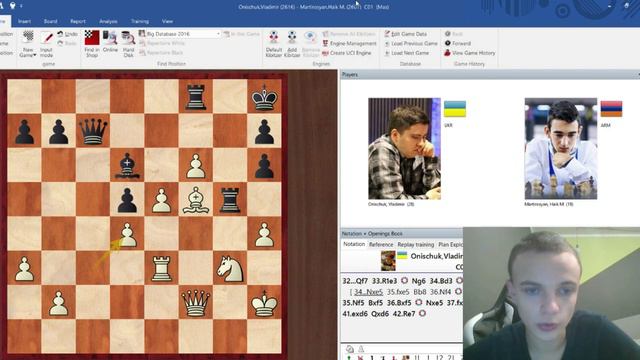Click the white knight on g3
Viewport: 640px width, 360px height.
tap(230, 269)
